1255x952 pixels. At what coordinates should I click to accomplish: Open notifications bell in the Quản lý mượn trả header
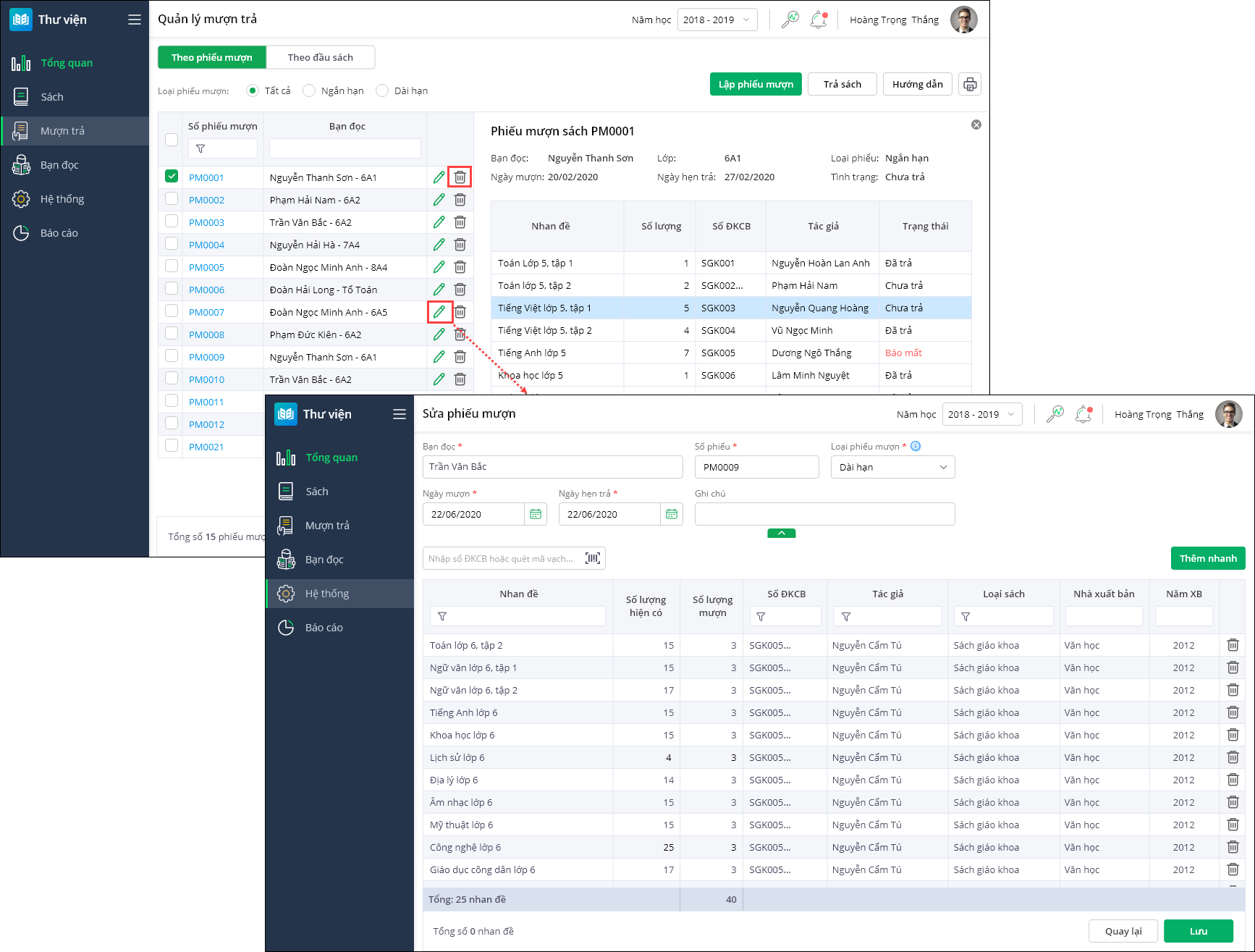819,20
